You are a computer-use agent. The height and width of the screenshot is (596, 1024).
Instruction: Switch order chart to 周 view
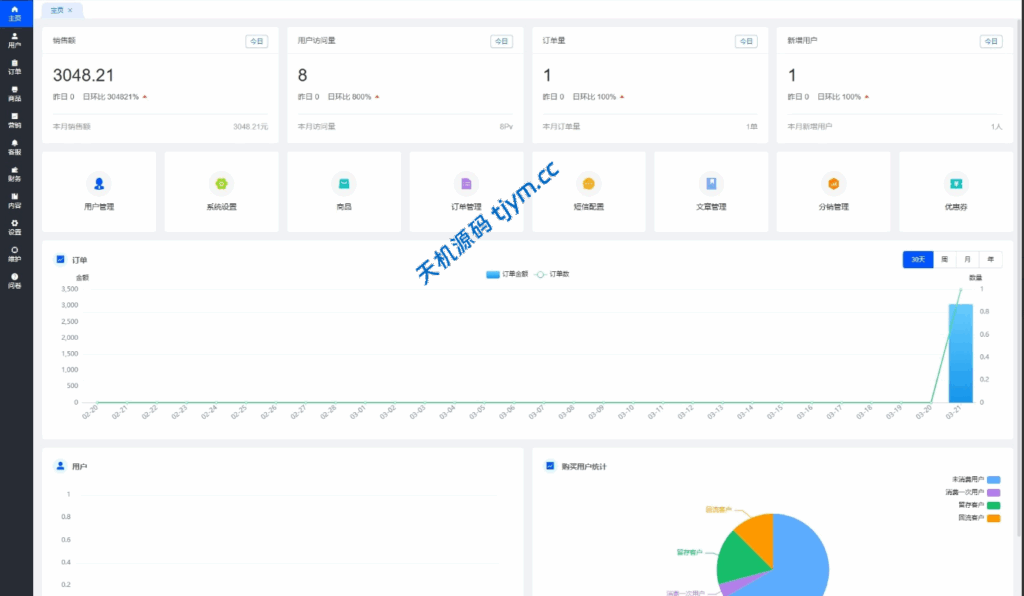[944, 259]
